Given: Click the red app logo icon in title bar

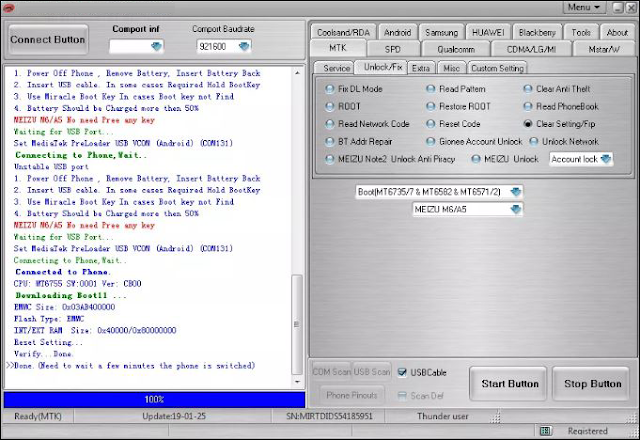Looking at the screenshot, I should (8, 7).
